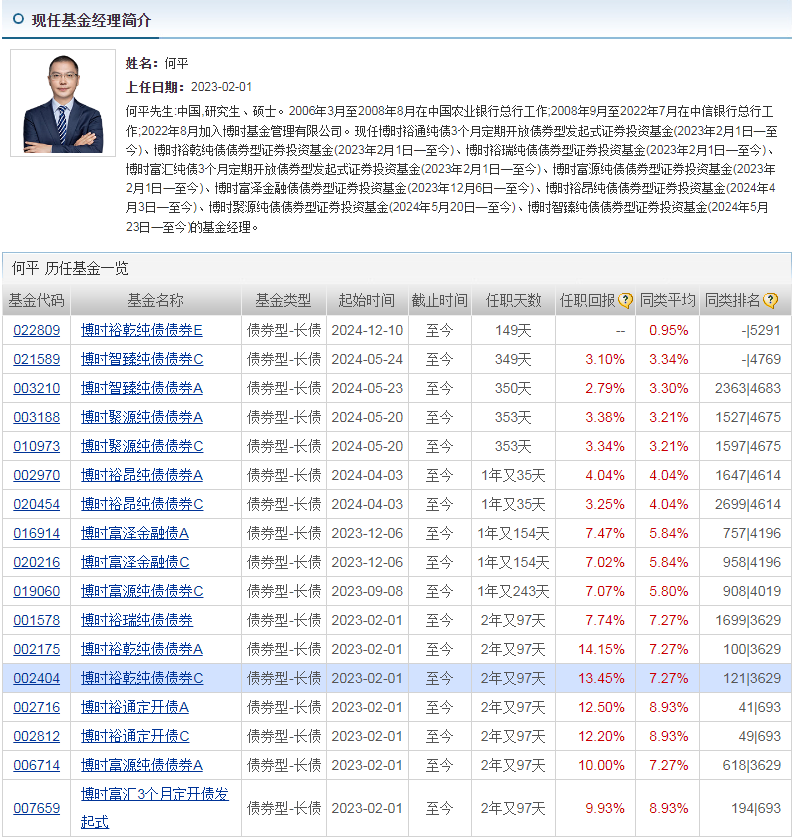Click the 上任日期 value 2023-02-01
Image resolution: width=793 pixels, height=839 pixels.
tap(222, 87)
